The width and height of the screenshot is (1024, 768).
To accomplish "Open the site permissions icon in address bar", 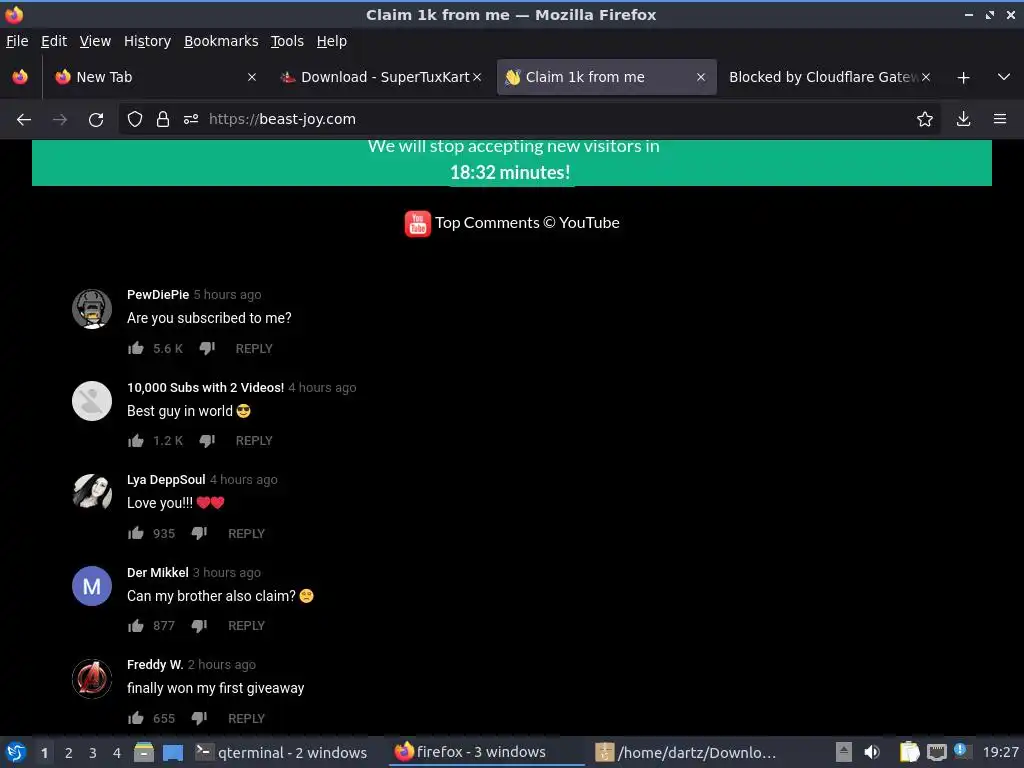I will click(x=191, y=119).
